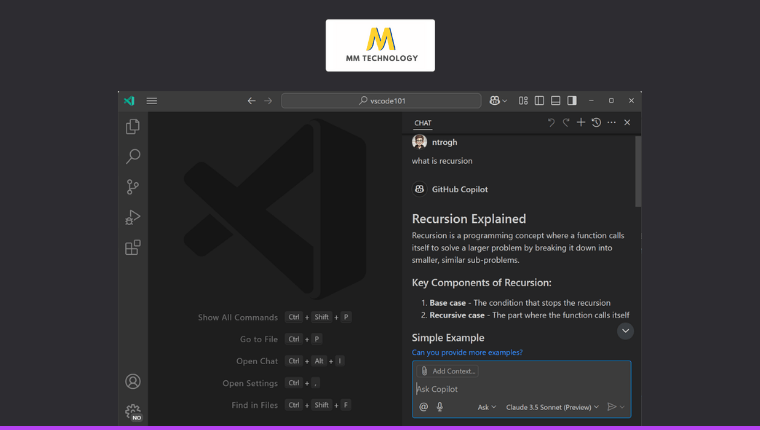
Task: Open the Customize Layout icon
Action: [x=523, y=101]
